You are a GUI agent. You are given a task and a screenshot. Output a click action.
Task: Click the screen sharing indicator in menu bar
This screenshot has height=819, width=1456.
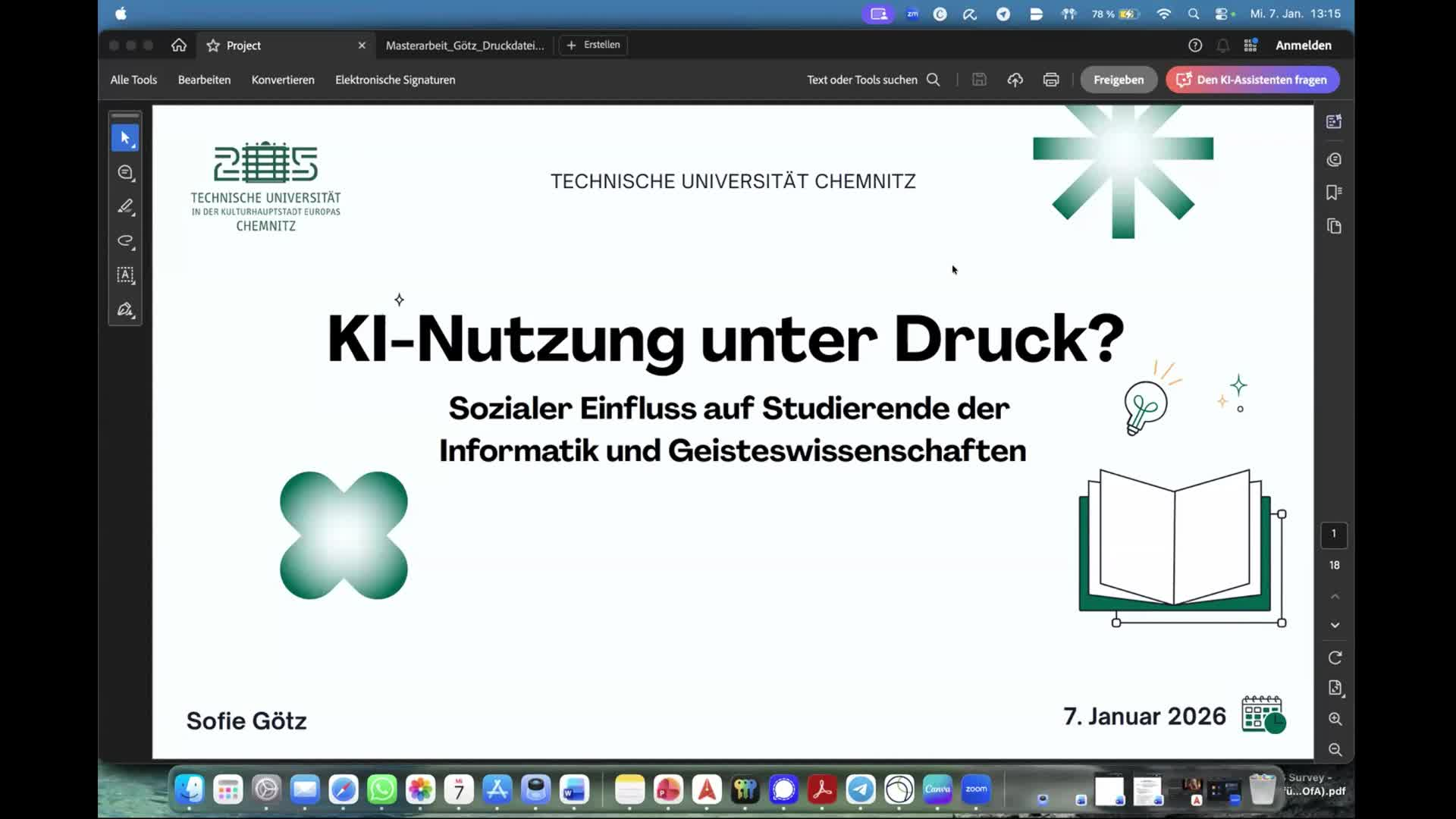[x=878, y=14]
